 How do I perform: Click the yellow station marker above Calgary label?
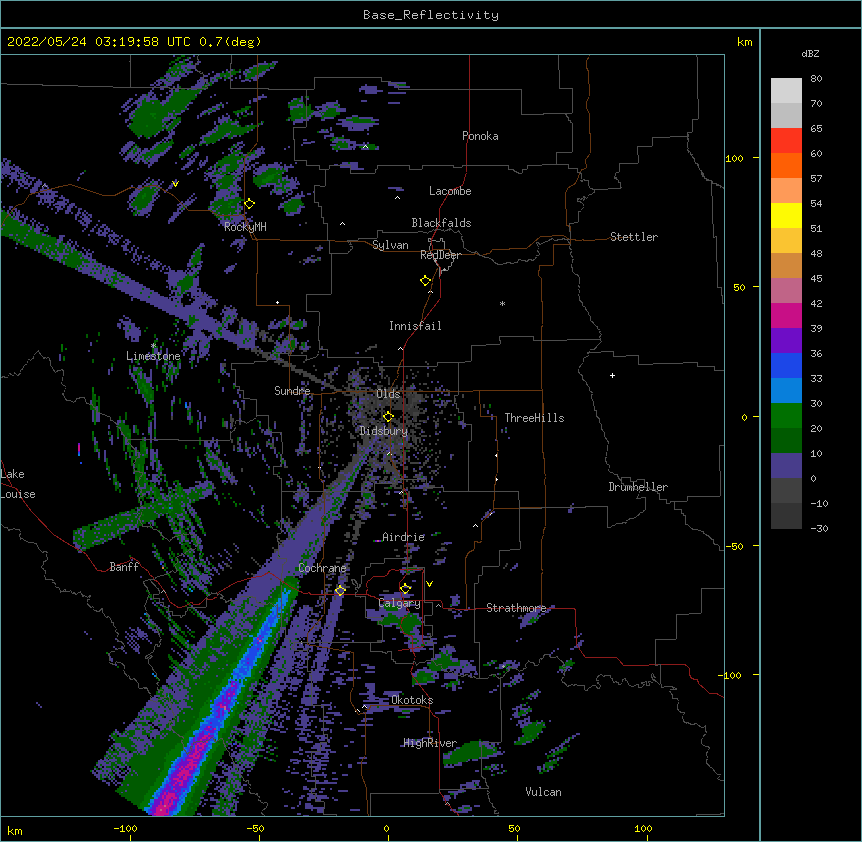[405, 589]
